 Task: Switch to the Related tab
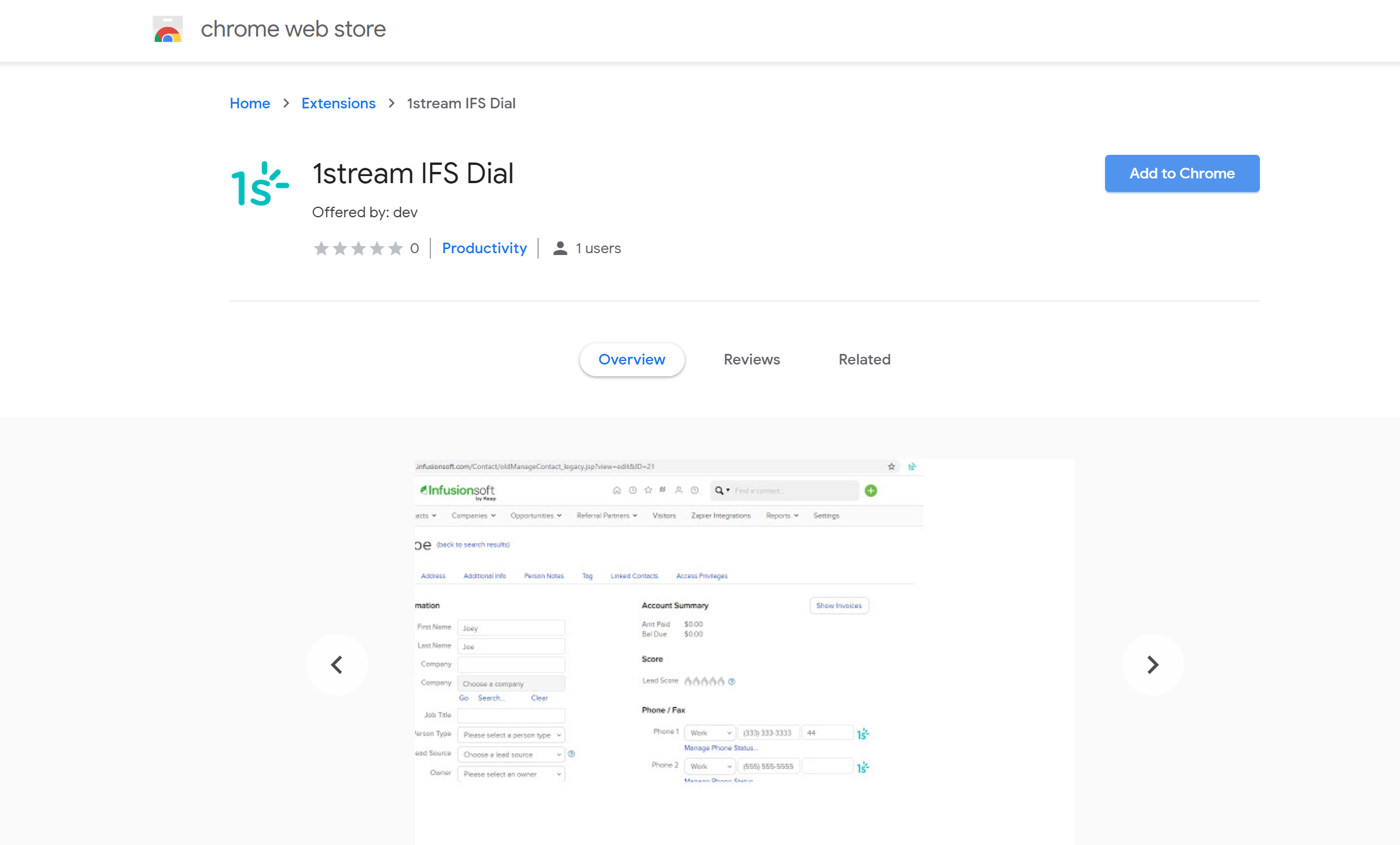(x=864, y=359)
